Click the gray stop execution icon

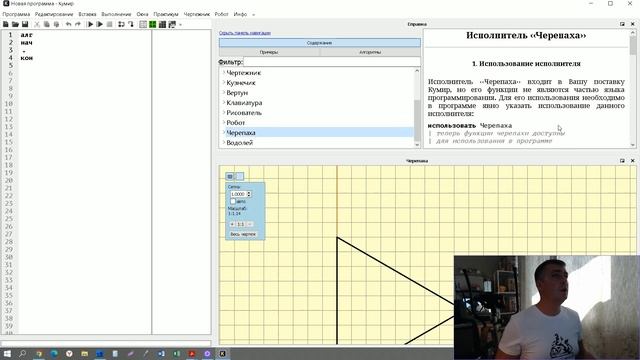[109, 24]
